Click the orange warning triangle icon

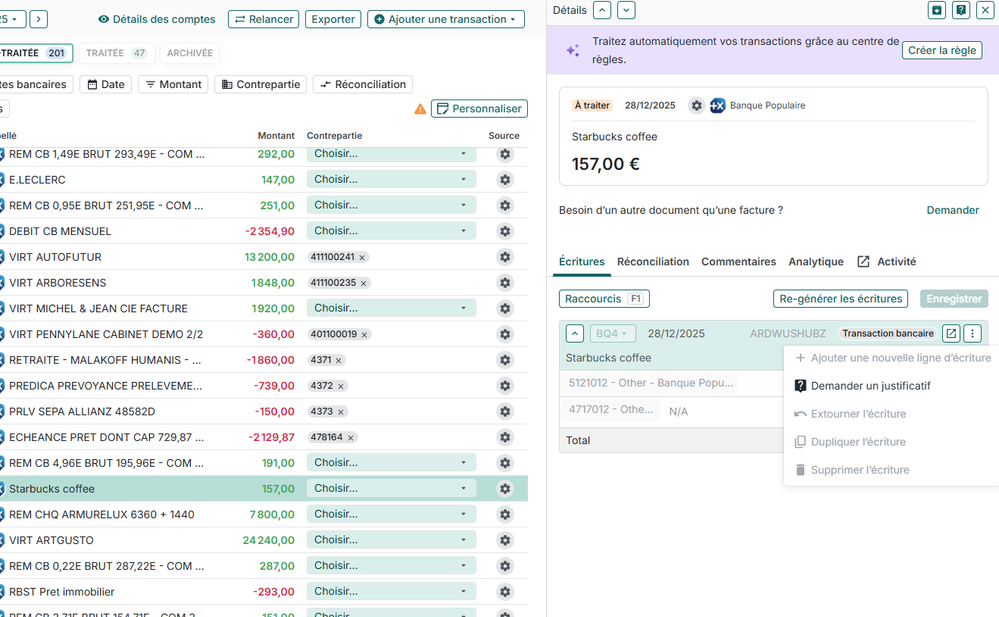(420, 109)
